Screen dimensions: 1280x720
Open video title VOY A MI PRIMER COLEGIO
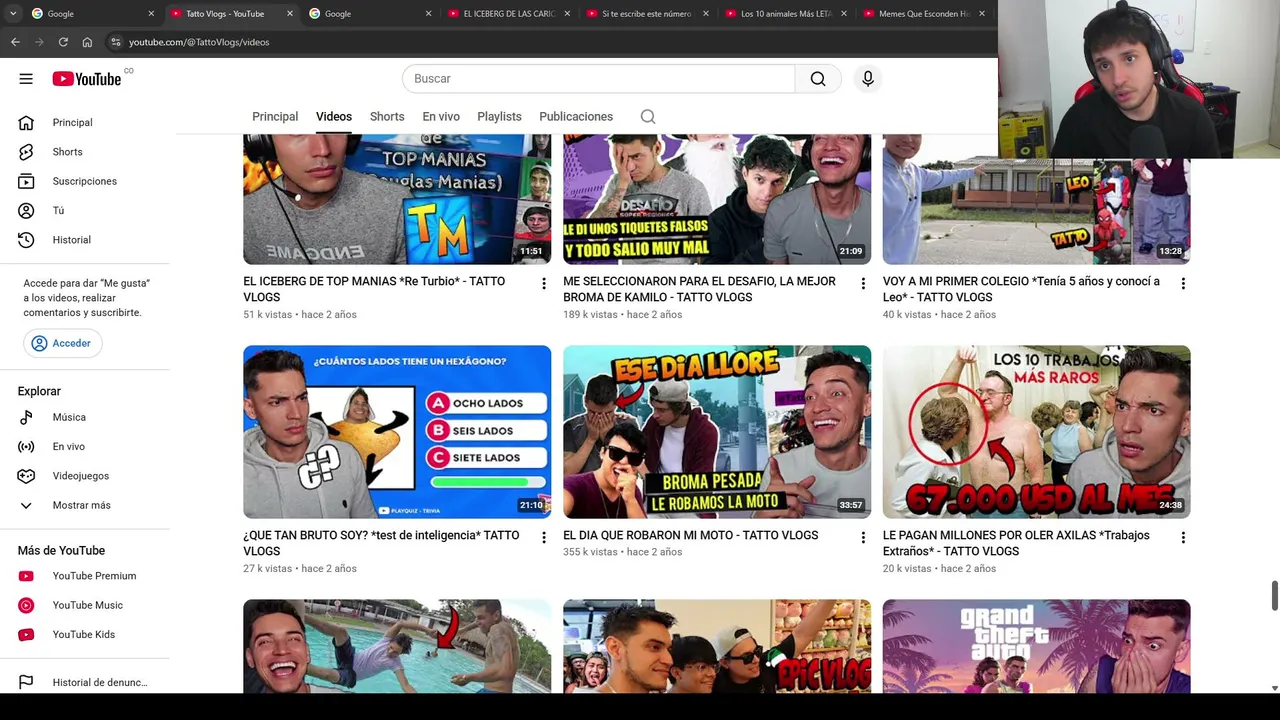click(x=1021, y=289)
